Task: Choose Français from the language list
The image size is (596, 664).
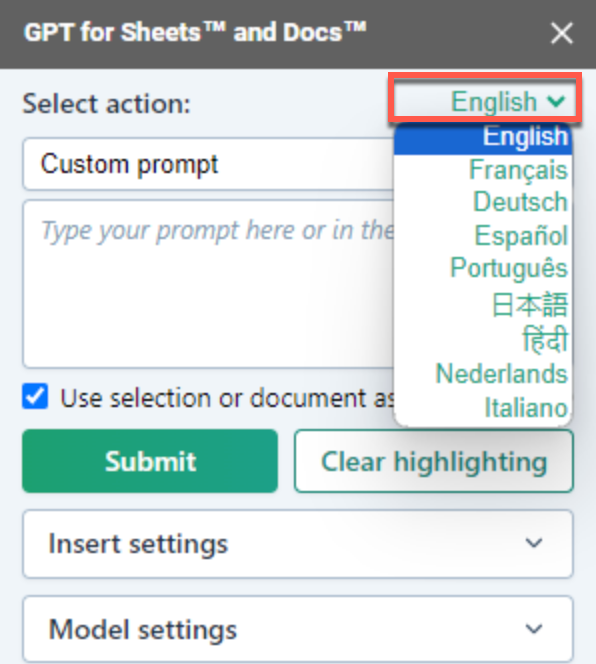Action: tap(483, 170)
